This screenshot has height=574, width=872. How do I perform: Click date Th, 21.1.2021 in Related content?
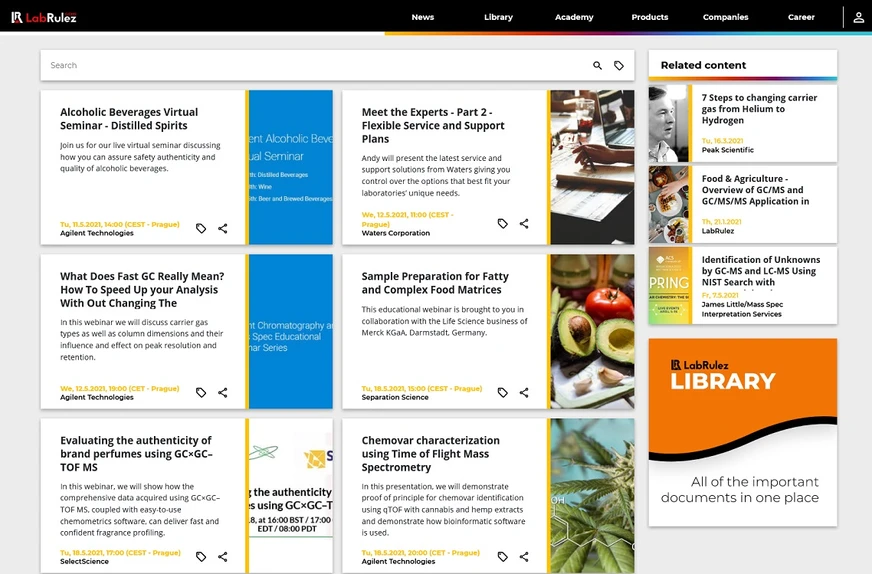721,221
